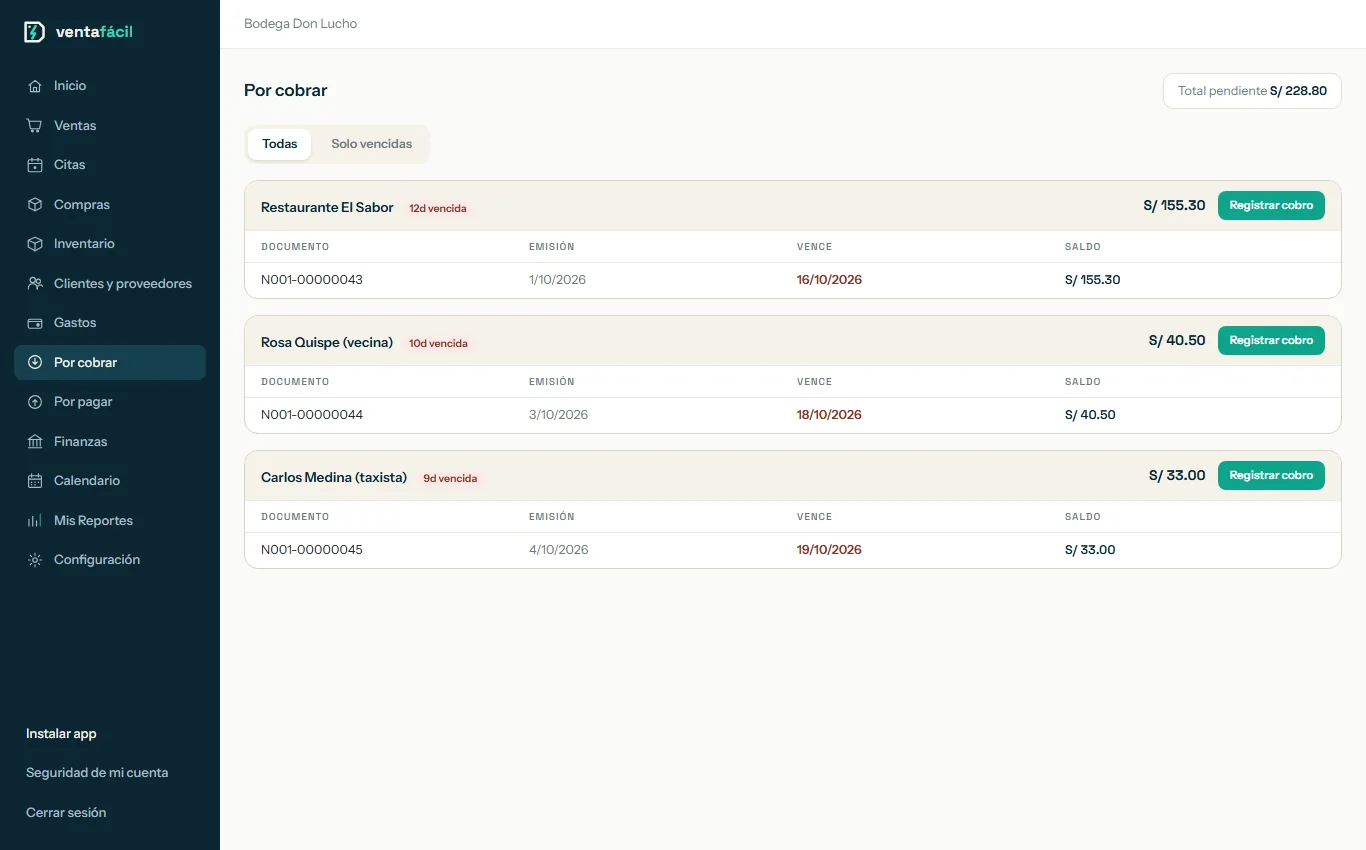Viewport: 1366px width, 850px height.
Task: Click the Carlos Medina (taxista) name
Action: (x=334, y=478)
